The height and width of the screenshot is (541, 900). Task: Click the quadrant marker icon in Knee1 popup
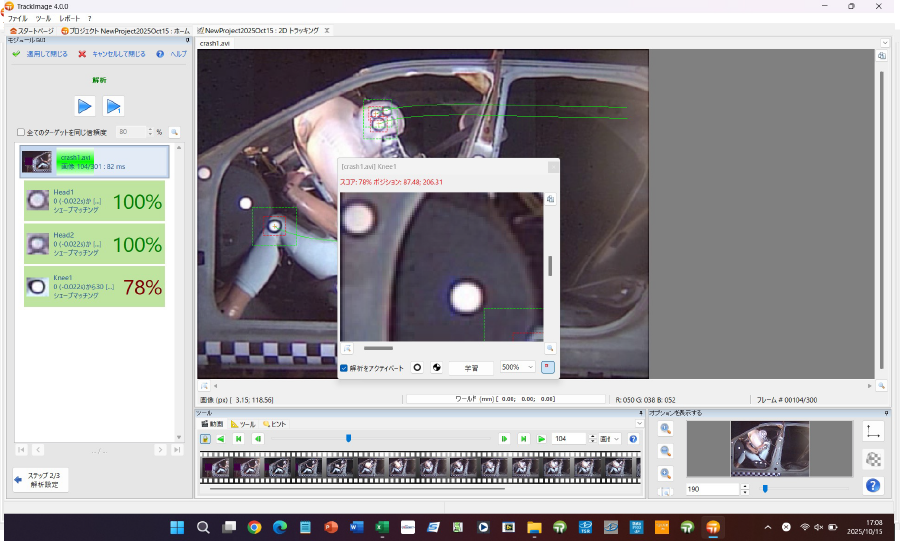(x=436, y=368)
